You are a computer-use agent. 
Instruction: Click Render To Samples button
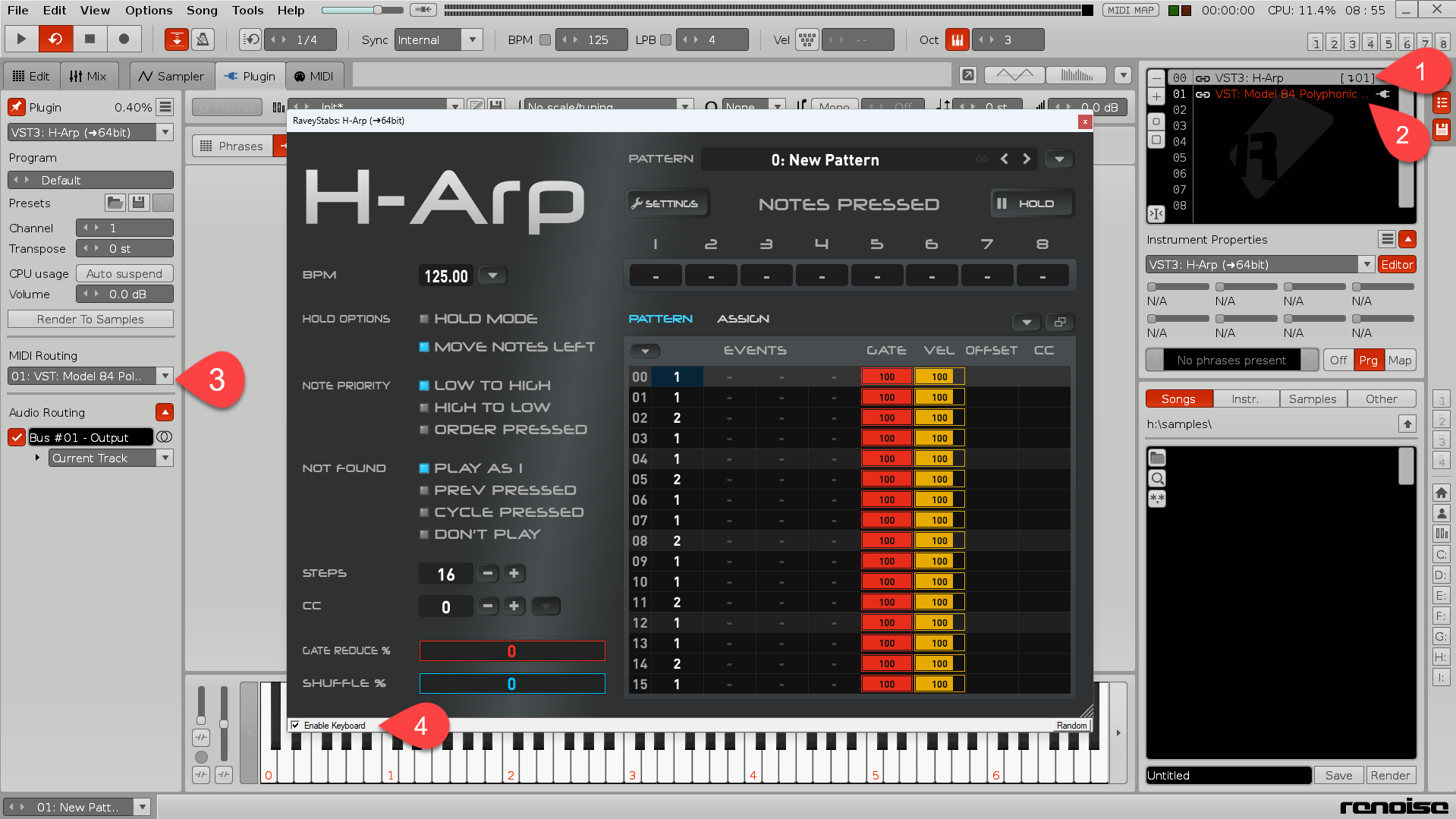point(90,319)
